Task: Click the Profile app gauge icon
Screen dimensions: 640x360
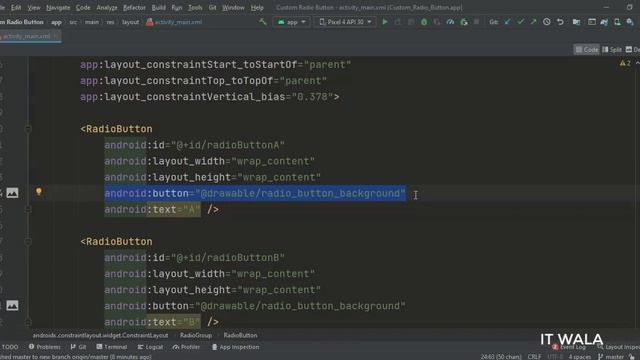Action: coord(450,22)
